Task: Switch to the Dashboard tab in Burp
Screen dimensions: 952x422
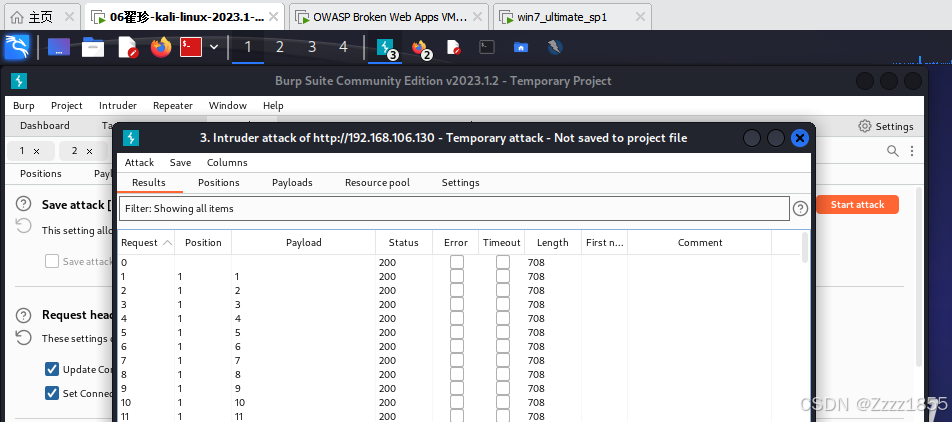Action: coord(45,126)
